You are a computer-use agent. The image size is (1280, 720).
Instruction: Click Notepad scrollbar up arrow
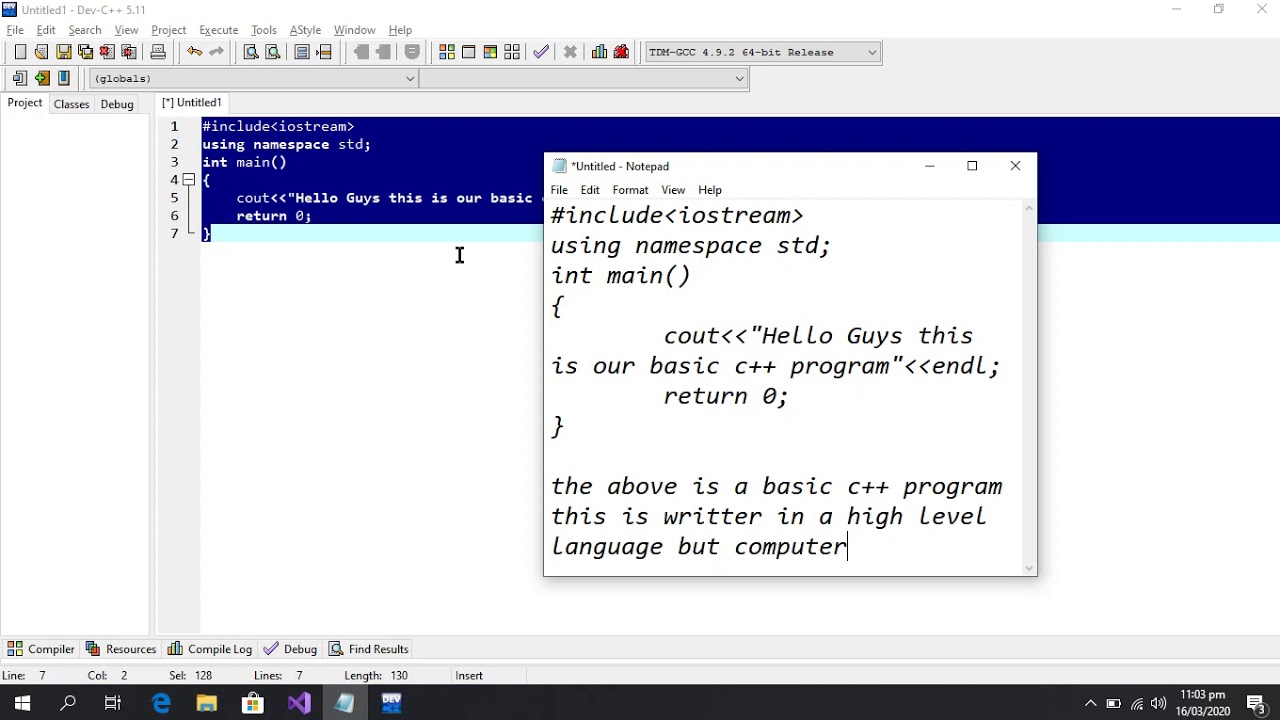click(1029, 209)
